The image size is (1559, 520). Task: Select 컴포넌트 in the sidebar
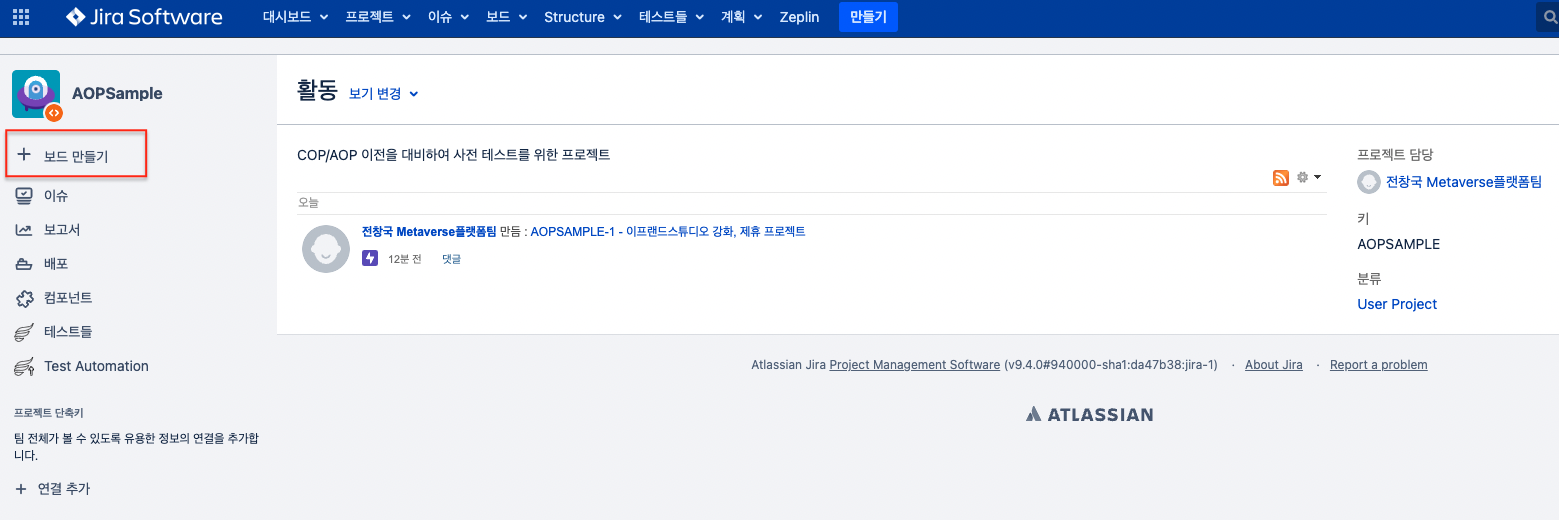[x=68, y=298]
